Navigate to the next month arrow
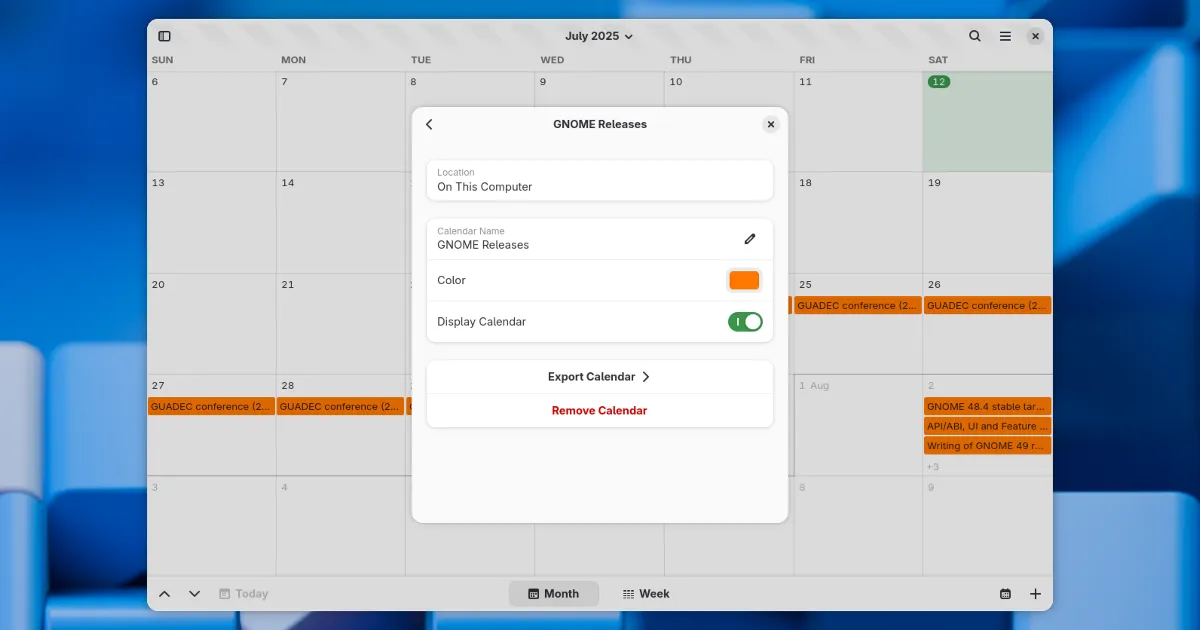This screenshot has height=630, width=1200. [195, 594]
